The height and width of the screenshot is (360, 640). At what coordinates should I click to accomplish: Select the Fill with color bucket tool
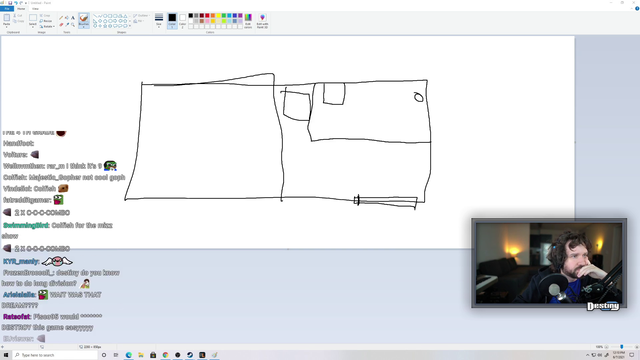[67, 18]
